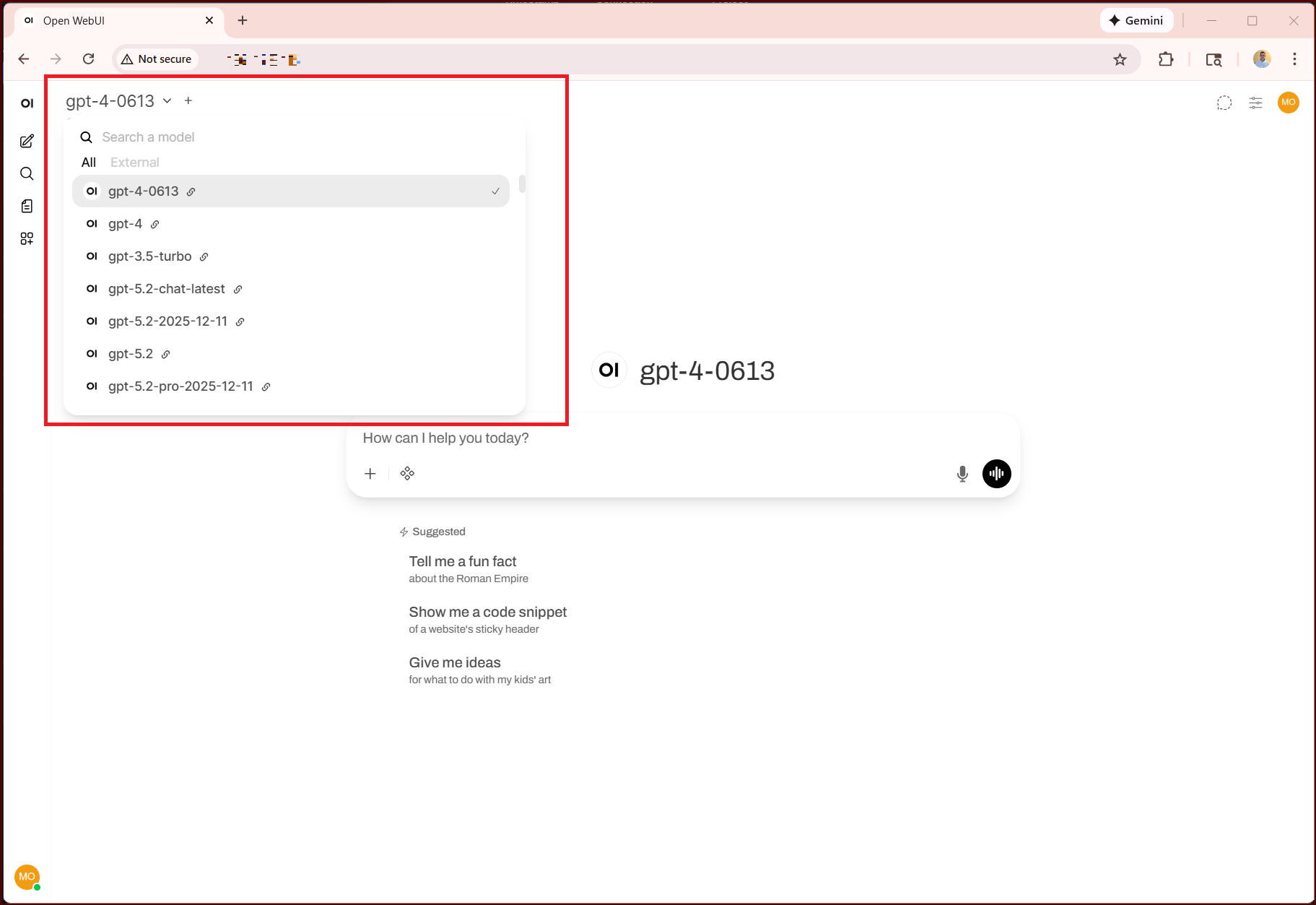1316x905 pixels.
Task: Add another model with plus next to selector
Action: (188, 101)
